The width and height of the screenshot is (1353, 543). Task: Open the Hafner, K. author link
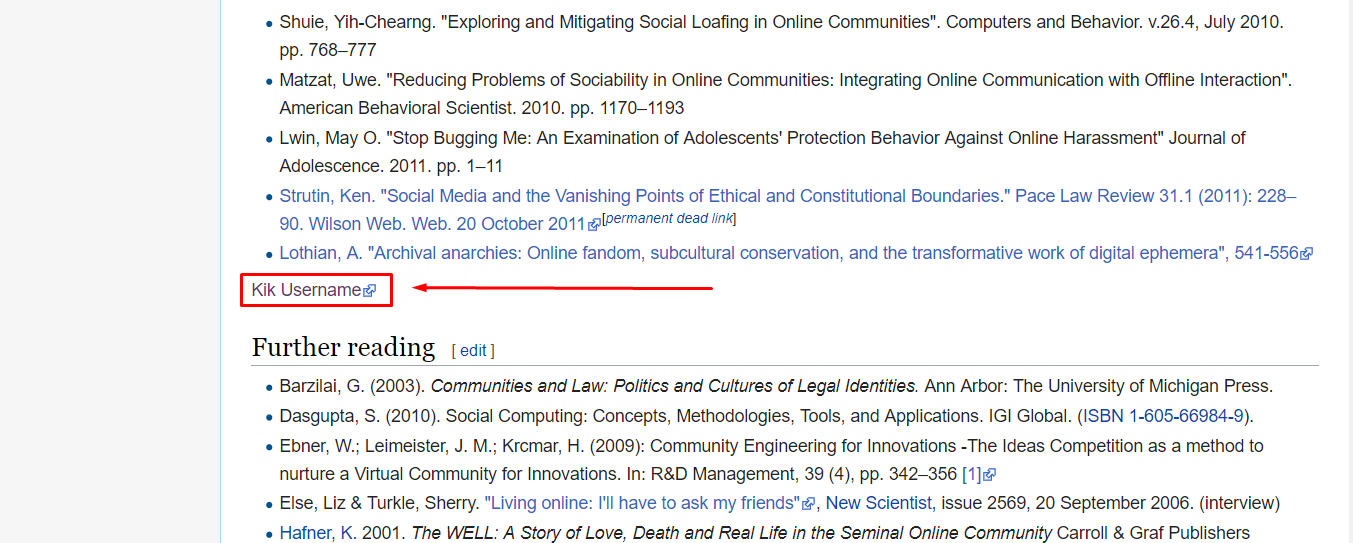click(317, 533)
